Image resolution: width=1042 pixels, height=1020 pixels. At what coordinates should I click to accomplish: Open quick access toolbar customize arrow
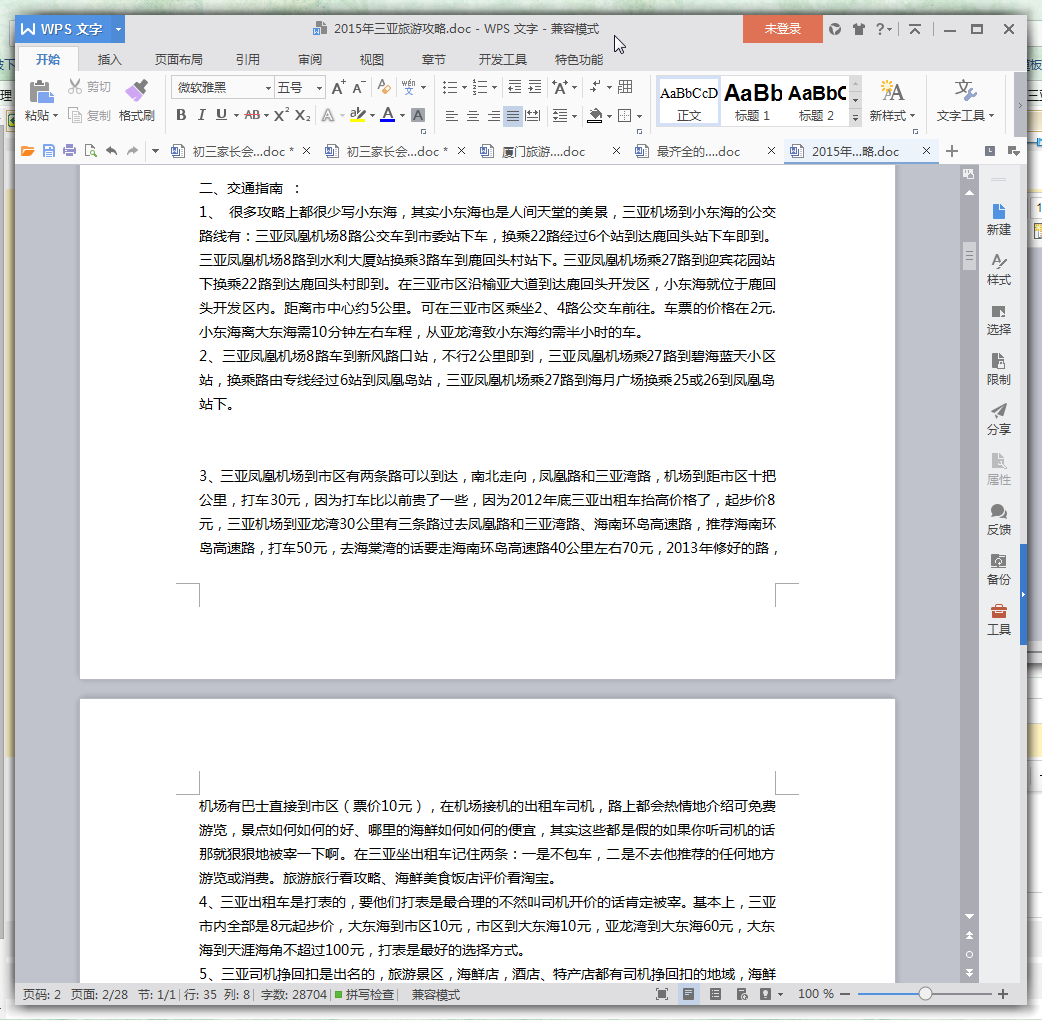click(x=155, y=152)
